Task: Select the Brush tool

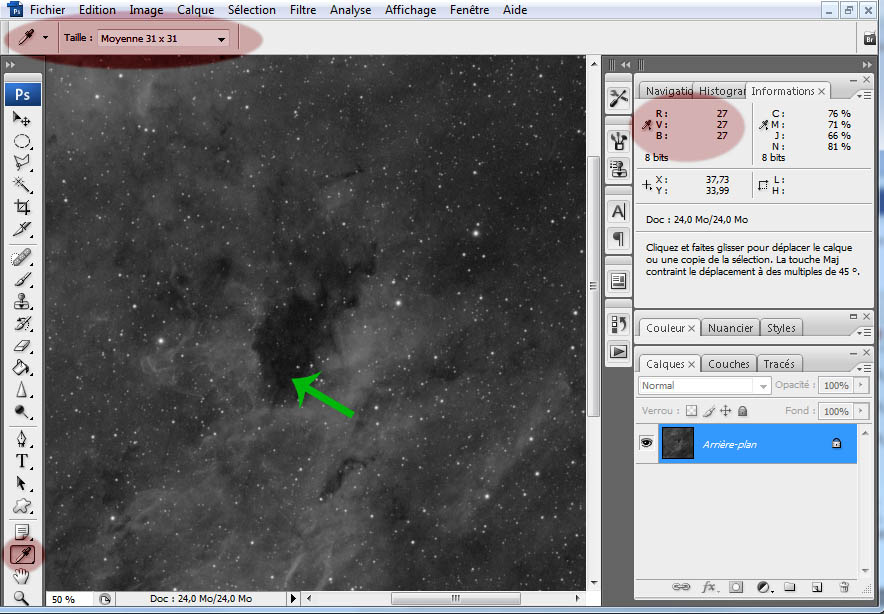Action: [22, 280]
